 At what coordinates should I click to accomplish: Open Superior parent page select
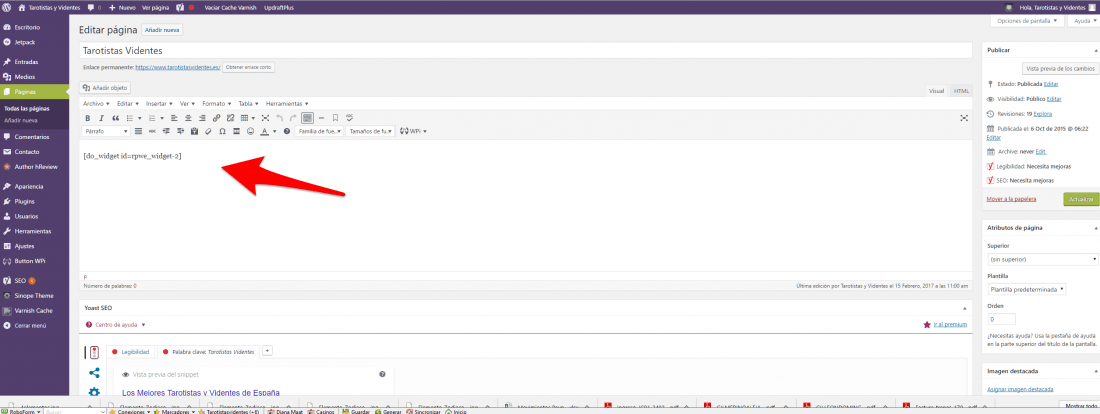coord(1042,260)
